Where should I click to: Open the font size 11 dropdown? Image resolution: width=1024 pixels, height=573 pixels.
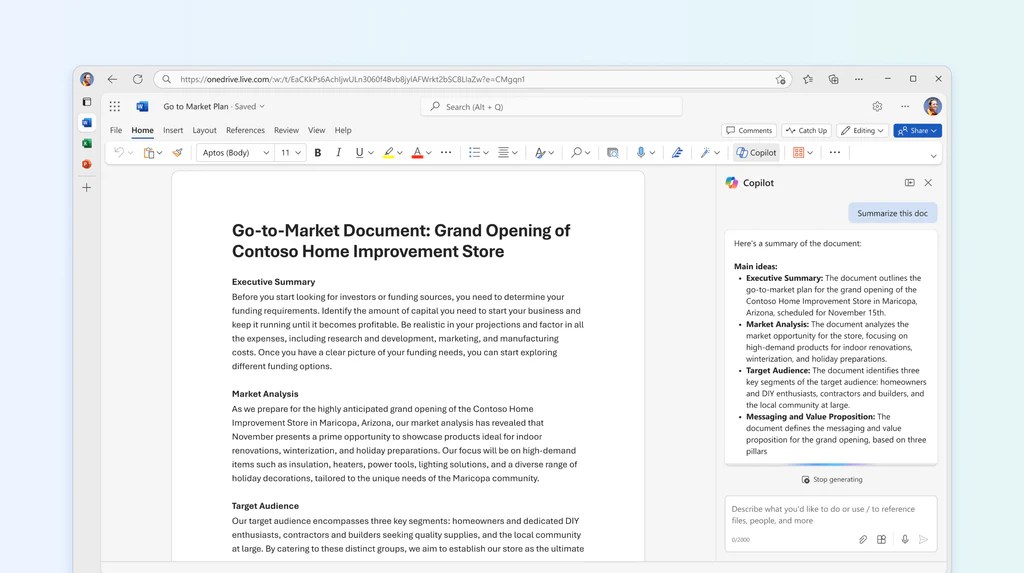291,152
